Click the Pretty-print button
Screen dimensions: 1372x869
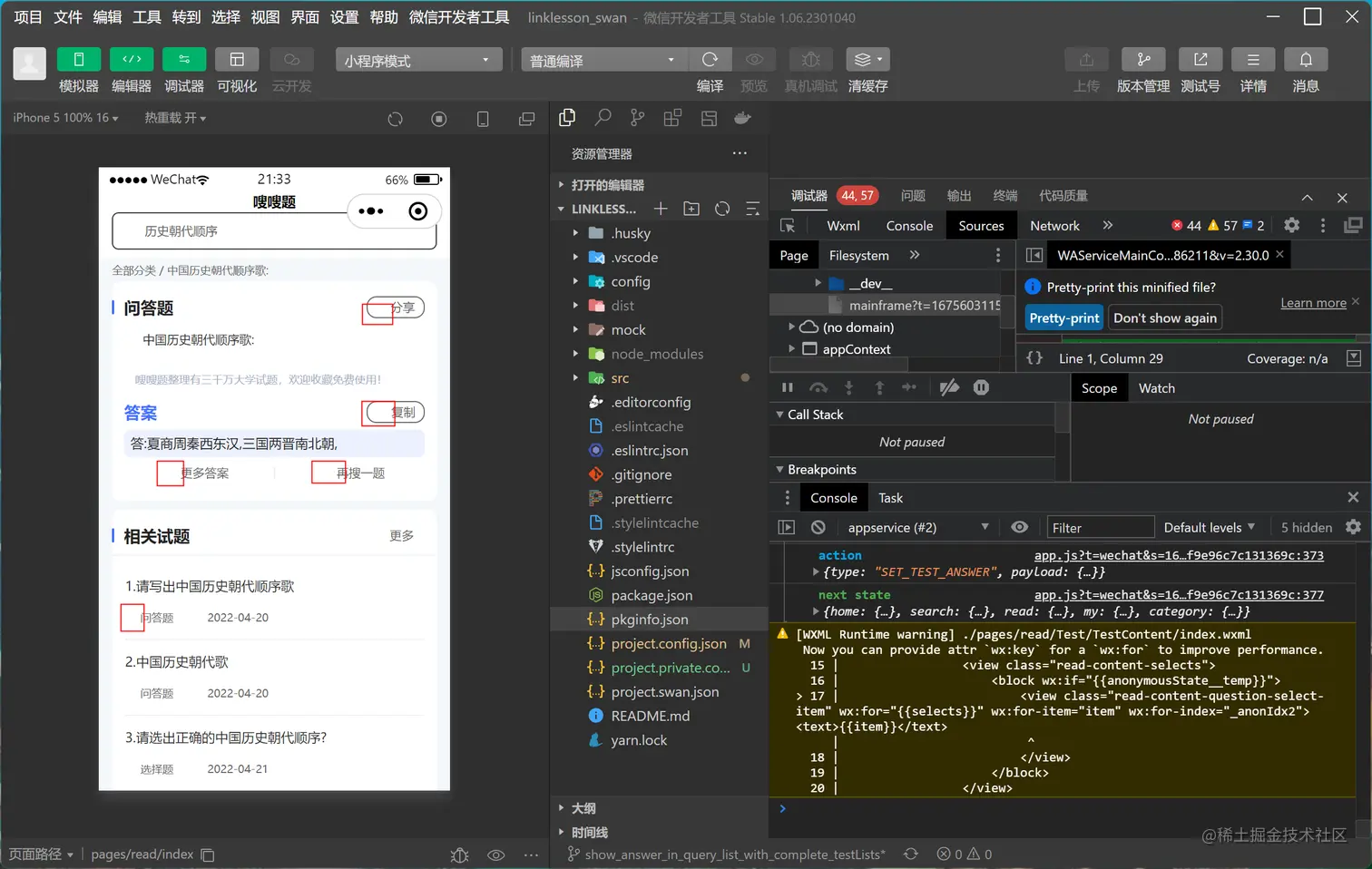(1063, 318)
